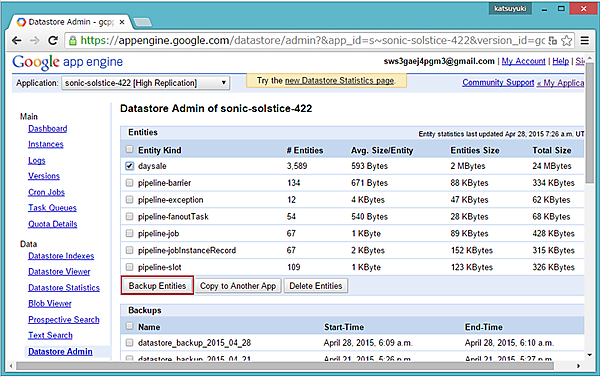The image size is (600, 377).
Task: Bookmark page with star icon
Action: pyautogui.click(x=567, y=41)
